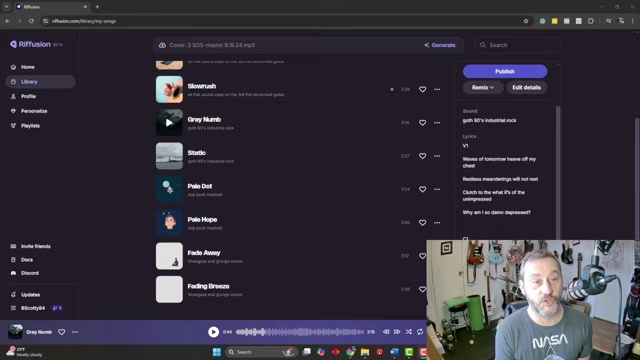Viewport: 640px width, 360px height.
Task: Click the Generate button
Action: 440,45
